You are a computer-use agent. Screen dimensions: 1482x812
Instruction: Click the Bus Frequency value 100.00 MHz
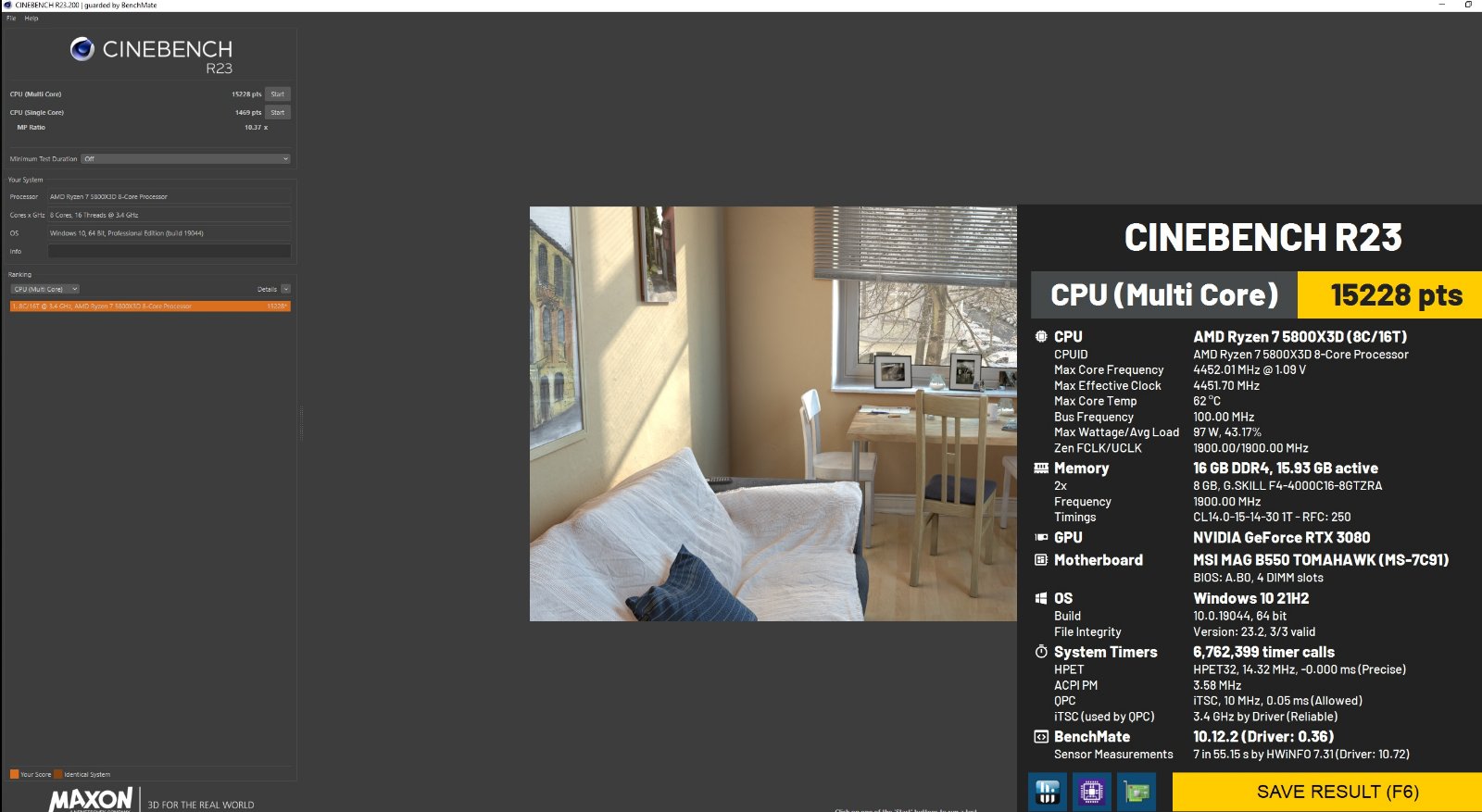point(1224,418)
